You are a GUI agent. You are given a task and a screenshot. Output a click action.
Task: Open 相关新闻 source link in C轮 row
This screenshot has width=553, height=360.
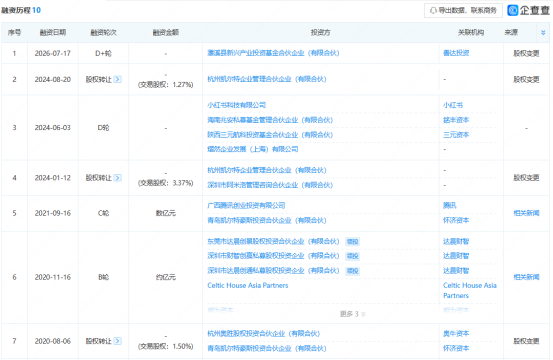click(526, 213)
